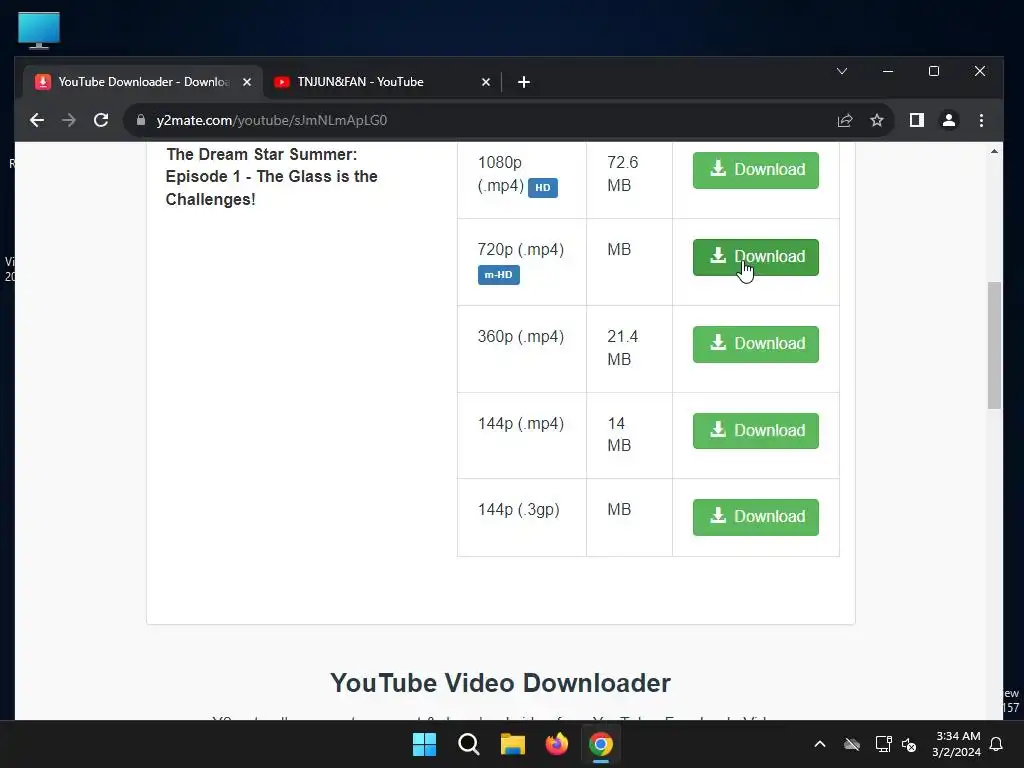Viewport: 1024px width, 768px height.
Task: Open the notifications bell icon
Action: click(997, 744)
